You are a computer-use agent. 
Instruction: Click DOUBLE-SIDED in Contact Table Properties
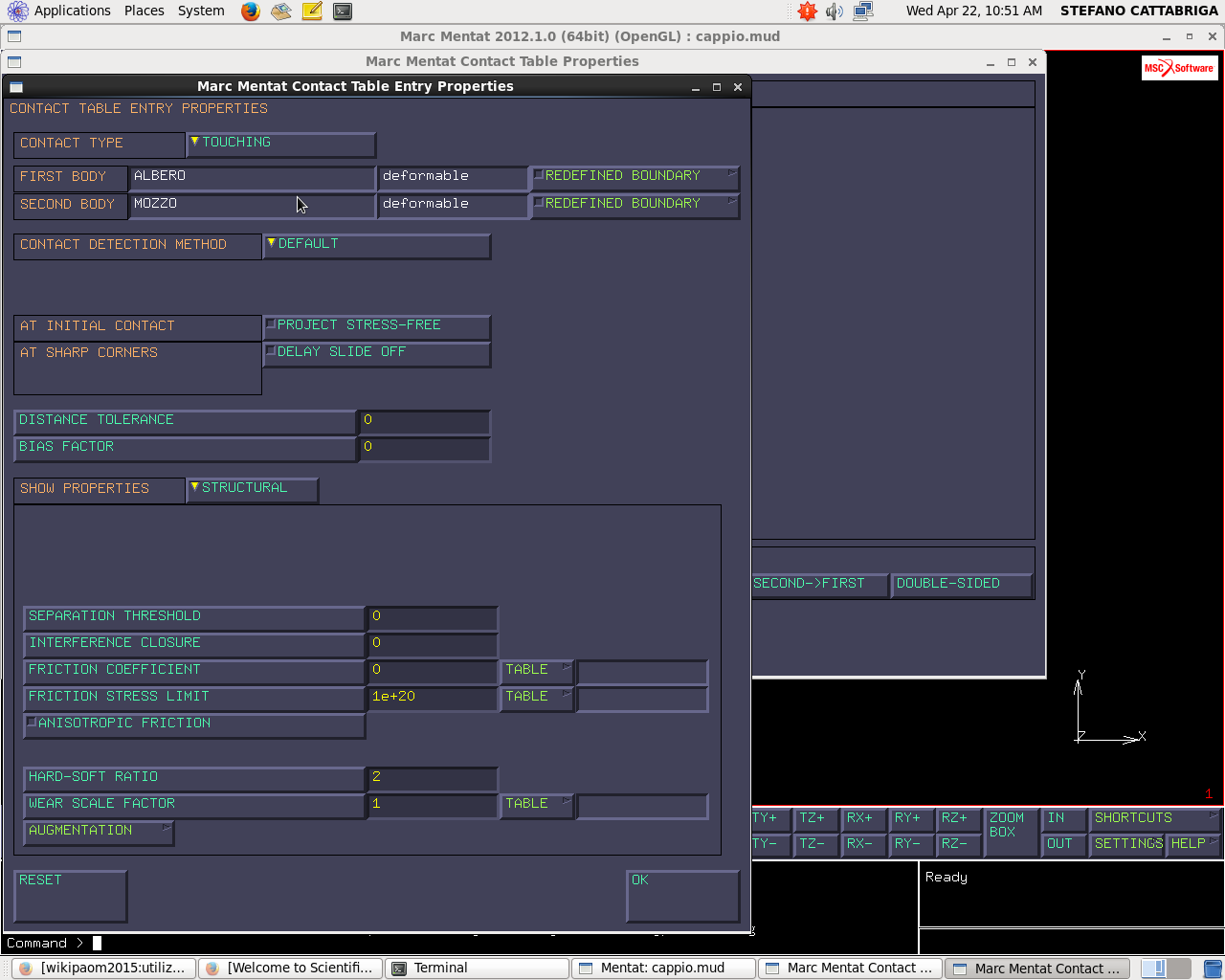pyautogui.click(x=962, y=584)
